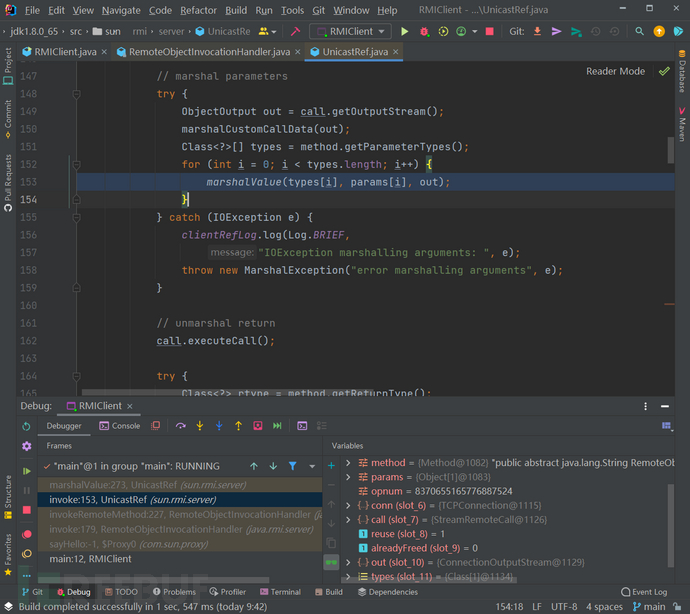This screenshot has width=690, height=614.
Task: Select frame main:12, RMIClient
Action: point(180,559)
